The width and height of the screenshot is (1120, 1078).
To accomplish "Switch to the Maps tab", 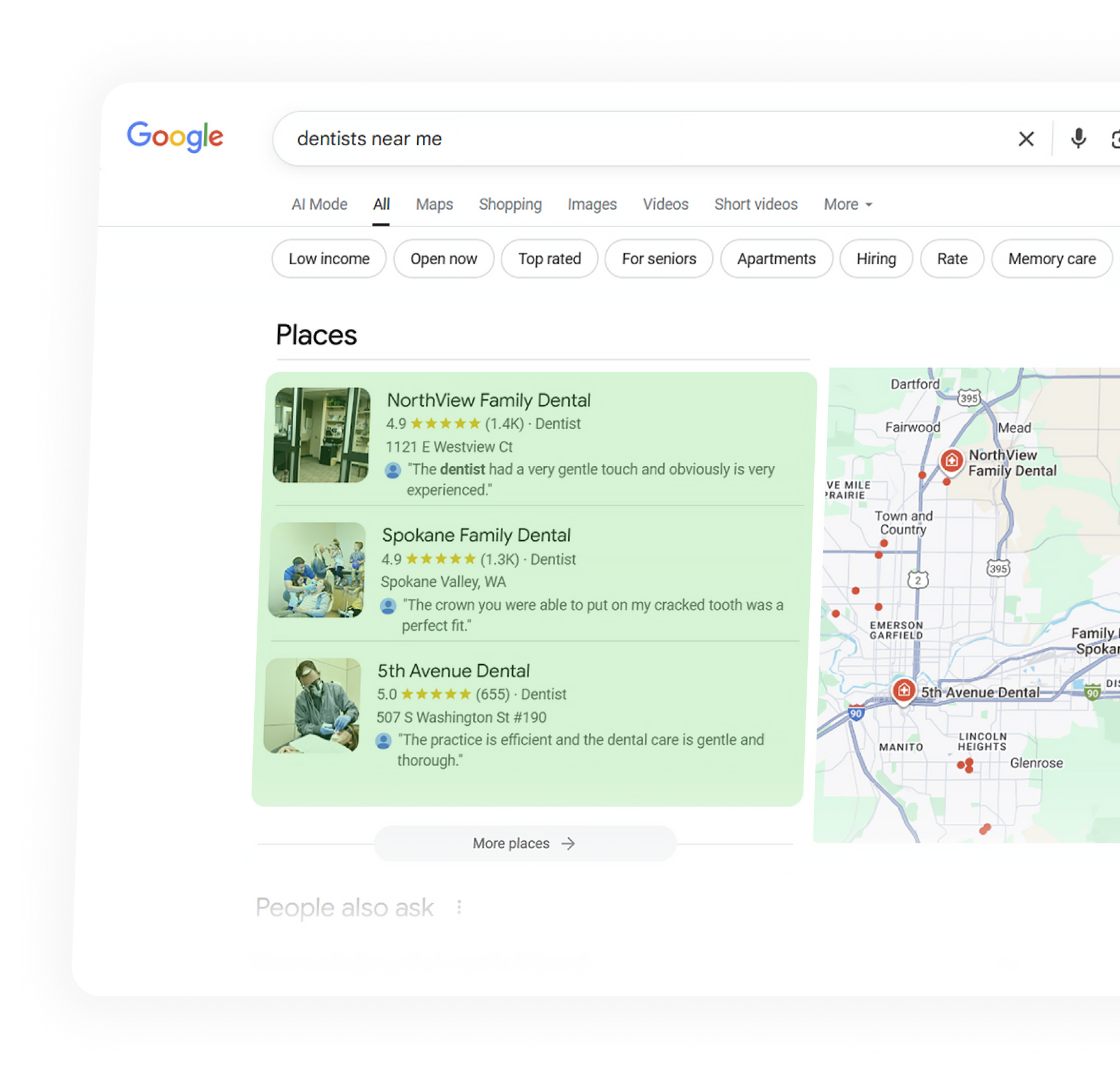I will [x=434, y=204].
